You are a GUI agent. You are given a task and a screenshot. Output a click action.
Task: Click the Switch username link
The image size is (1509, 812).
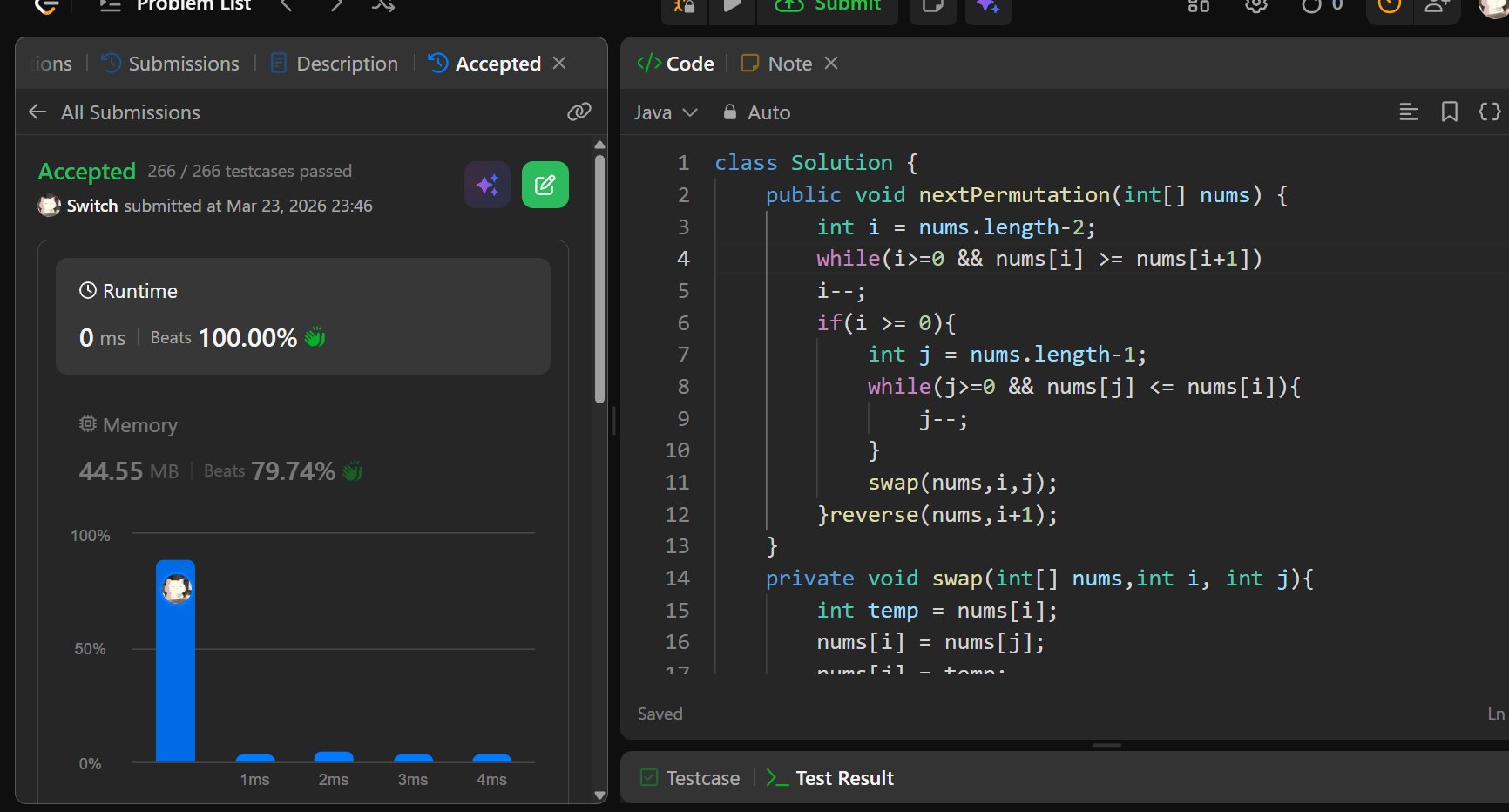91,206
